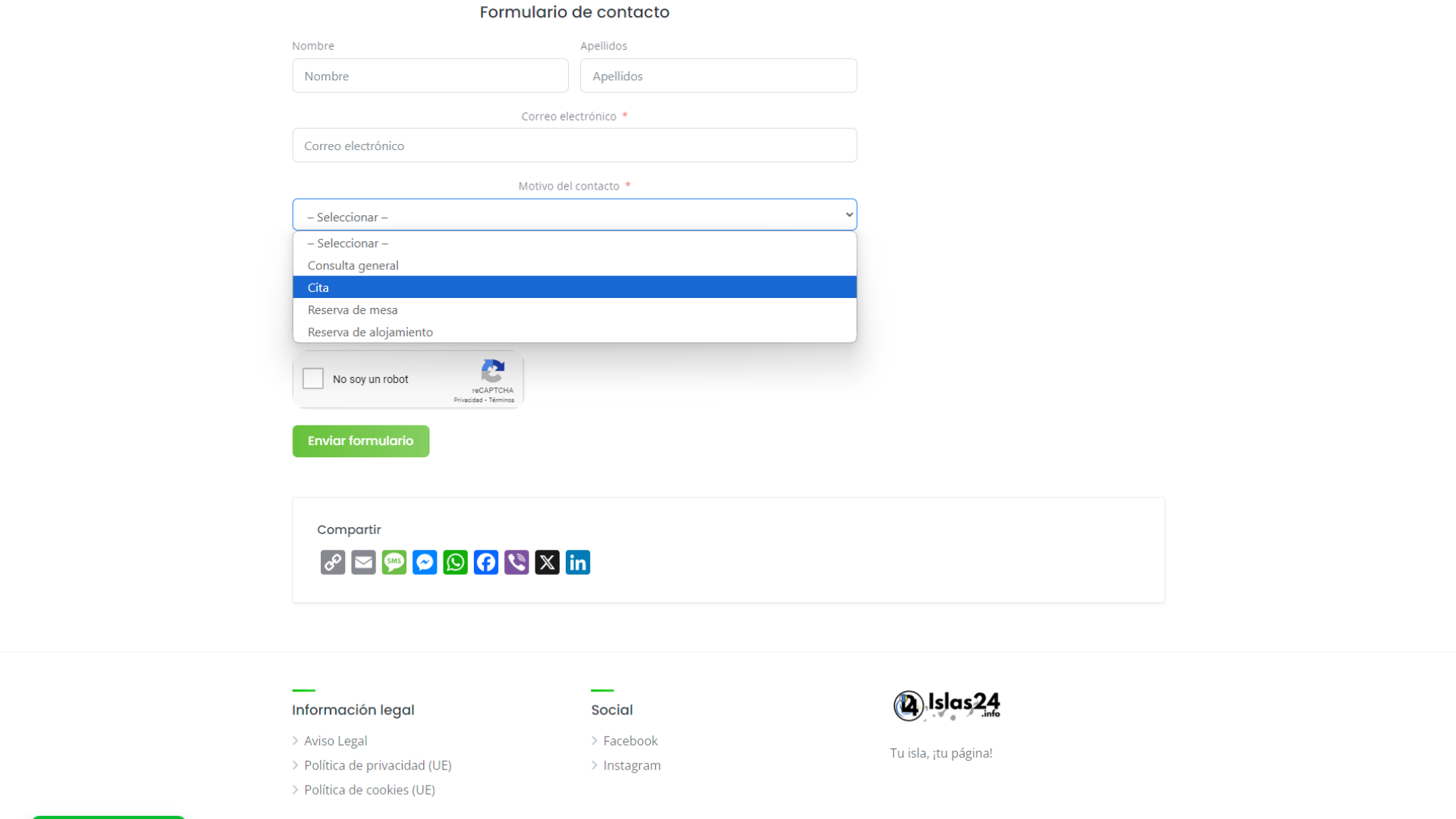Image resolution: width=1456 pixels, height=819 pixels.
Task: Share via the Email envelope icon
Action: (x=363, y=562)
